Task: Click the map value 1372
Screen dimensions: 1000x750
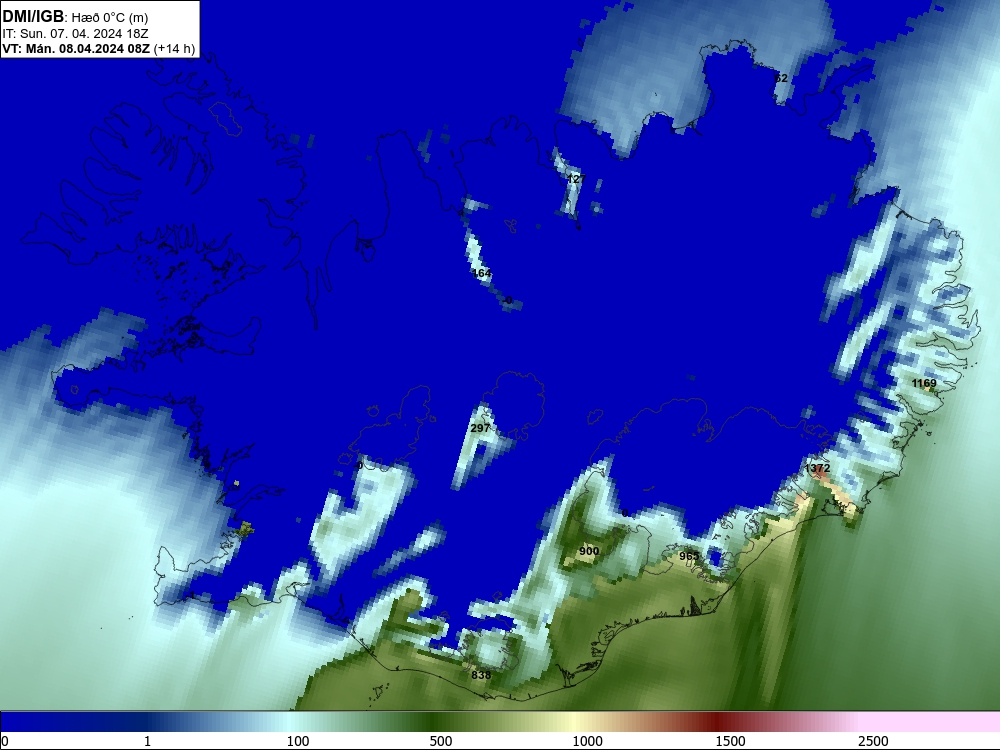Action: (818, 468)
